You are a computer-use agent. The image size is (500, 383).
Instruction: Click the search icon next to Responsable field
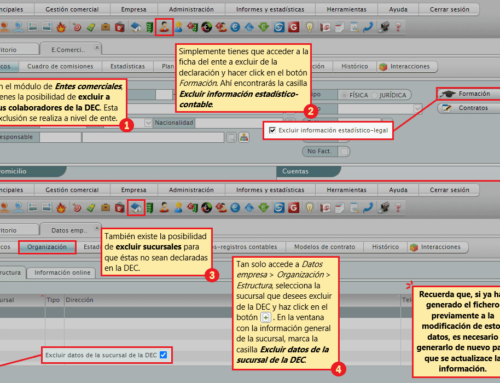point(231,137)
